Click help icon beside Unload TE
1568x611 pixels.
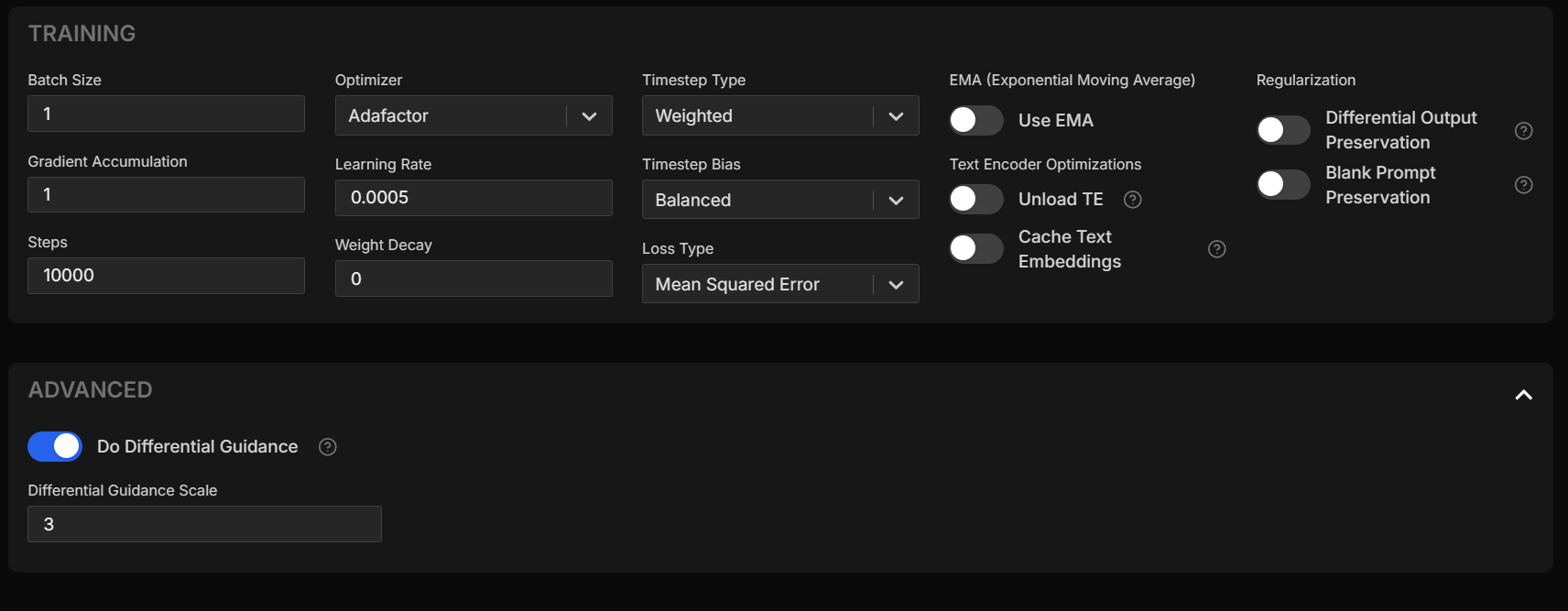click(1133, 200)
